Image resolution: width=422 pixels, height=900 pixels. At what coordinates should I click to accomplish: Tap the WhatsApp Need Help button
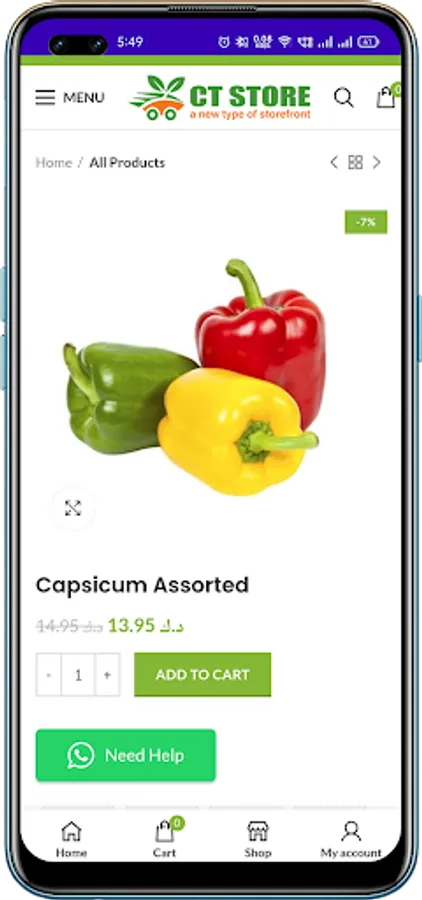126,755
